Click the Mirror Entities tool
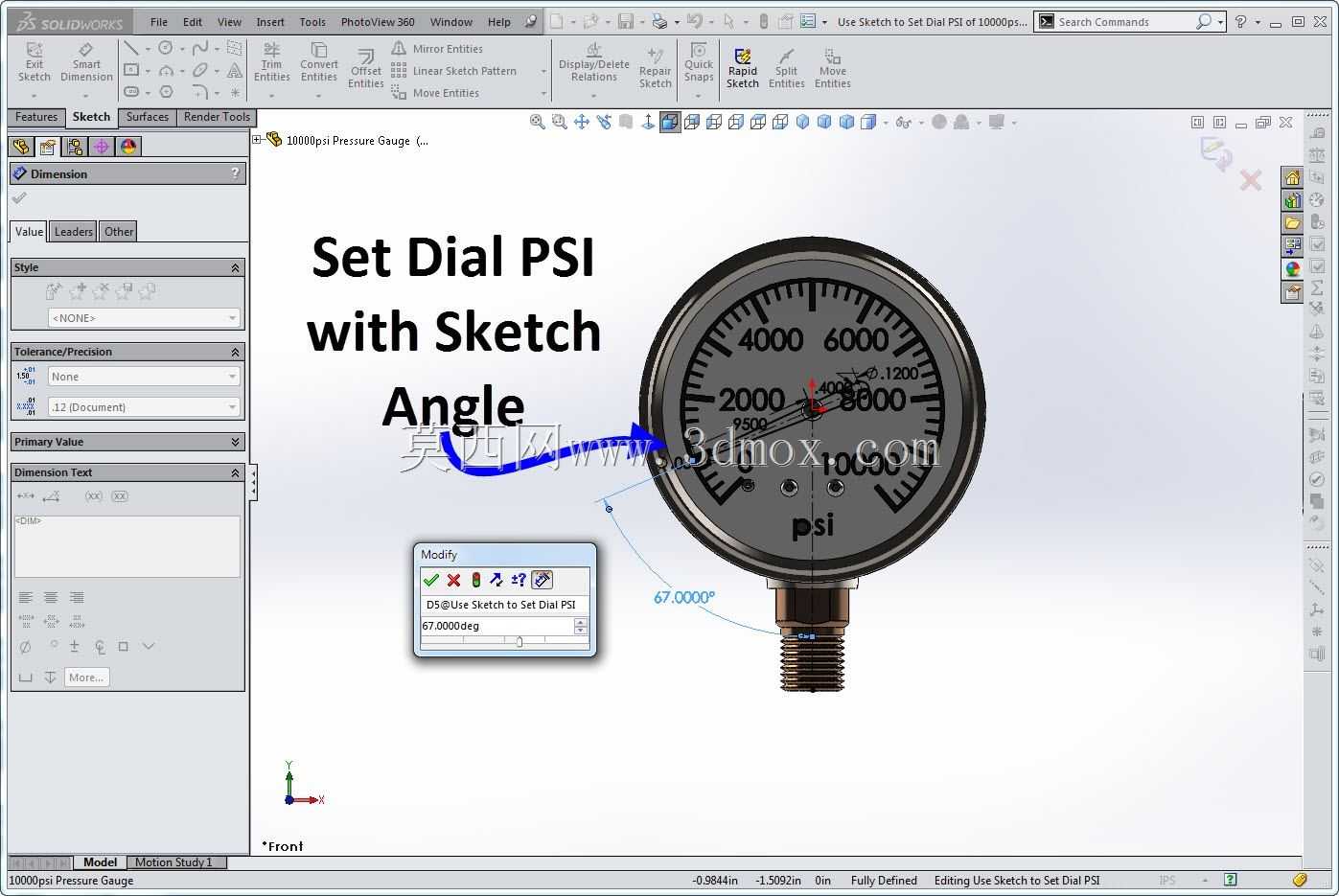The width and height of the screenshot is (1339, 896). 438,49
